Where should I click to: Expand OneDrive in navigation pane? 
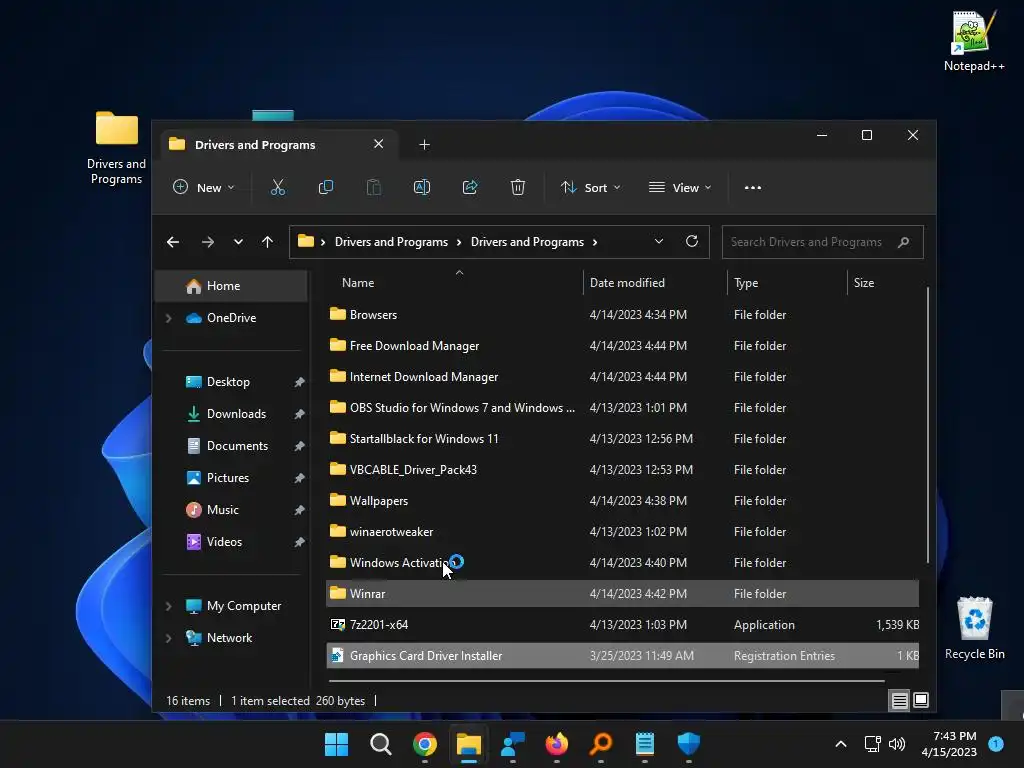click(x=168, y=318)
